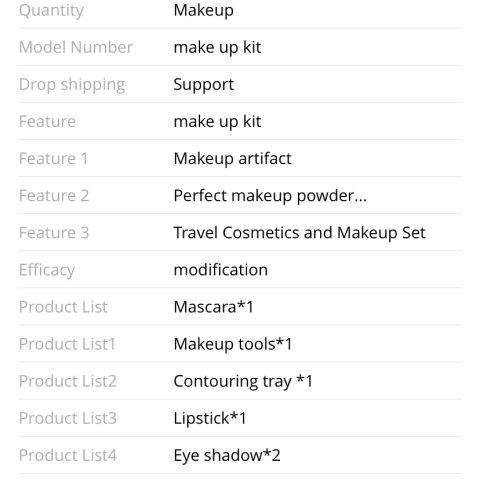Viewport: 480px width, 480px height.
Task: Select make up kit in Model Number row
Action: click(217, 47)
